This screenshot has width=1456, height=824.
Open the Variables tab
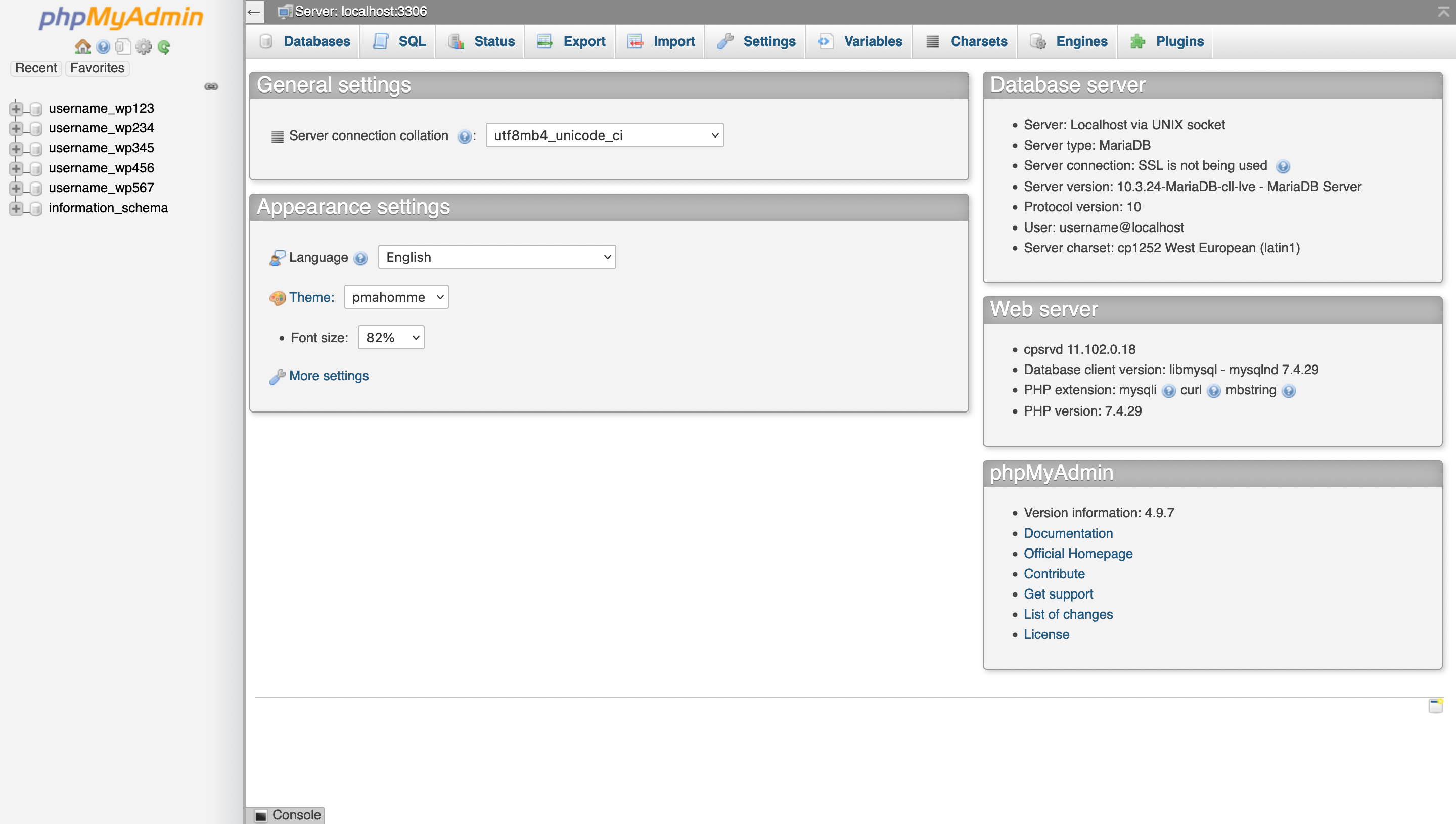(x=858, y=41)
